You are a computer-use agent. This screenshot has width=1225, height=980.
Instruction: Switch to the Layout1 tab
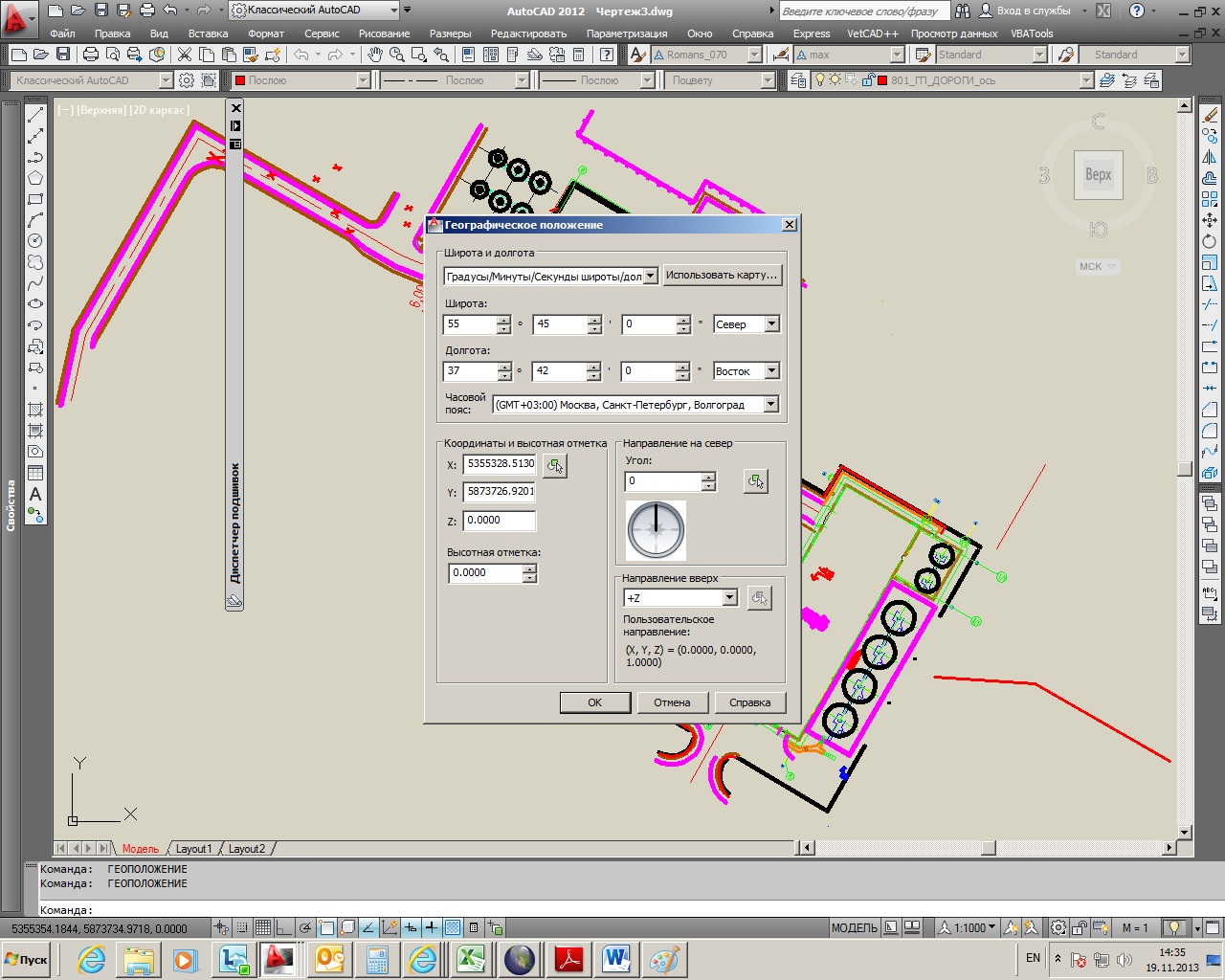coord(193,849)
